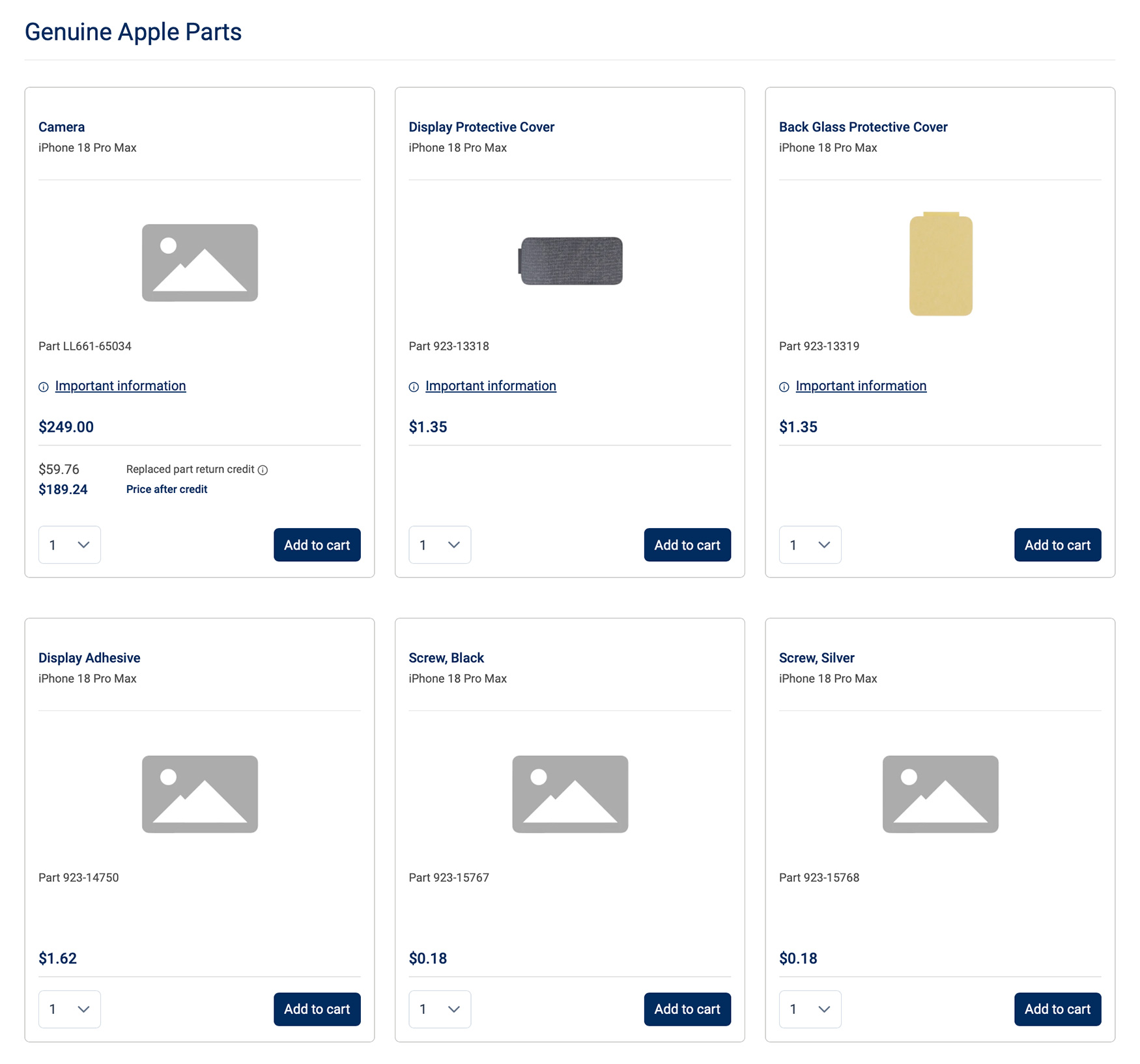Screen dimensions: 1140x1064
Task: Open the Replaced part return credit info icon
Action: click(263, 470)
